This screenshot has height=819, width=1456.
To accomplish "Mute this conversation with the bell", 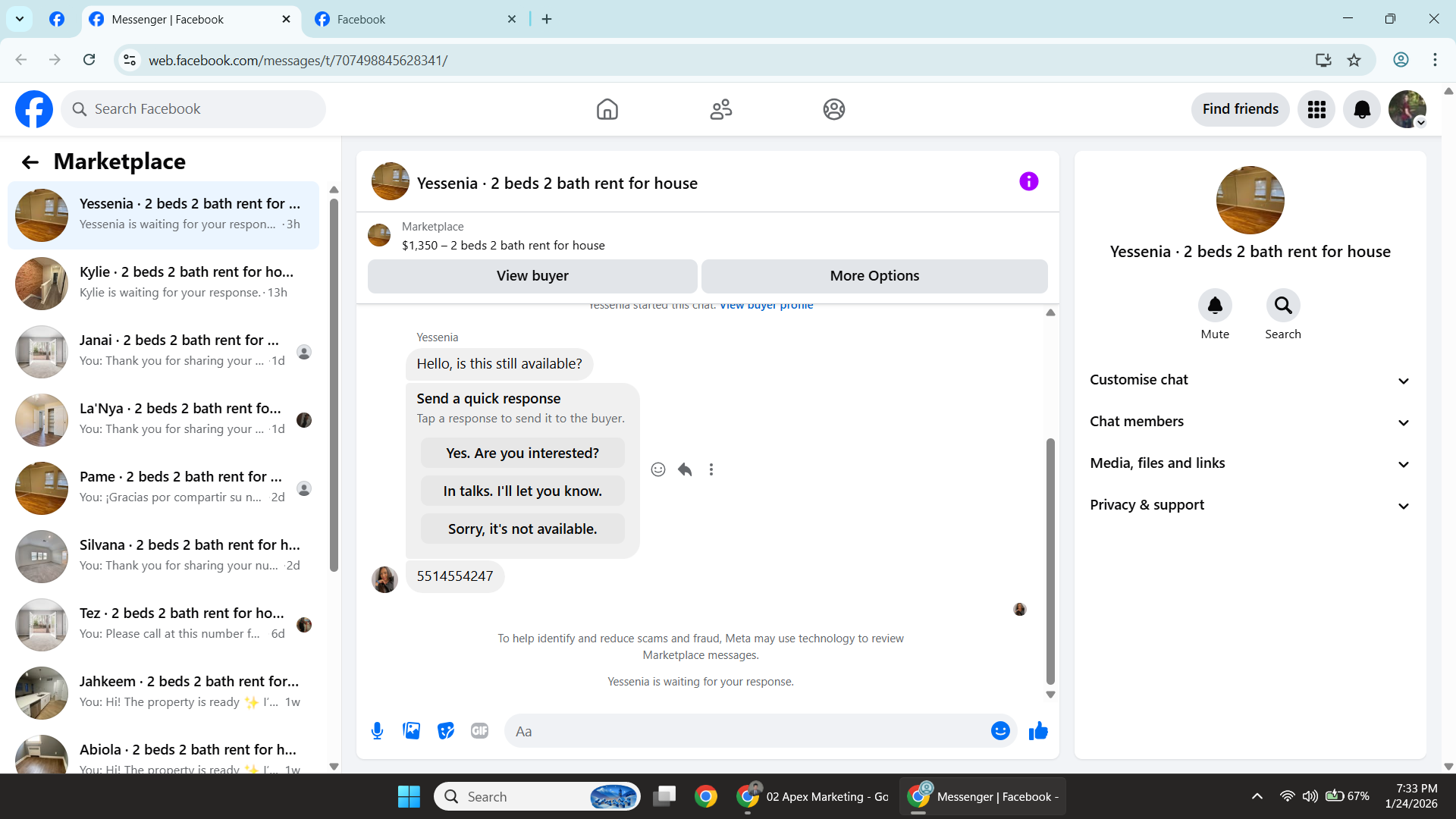I will (1214, 306).
